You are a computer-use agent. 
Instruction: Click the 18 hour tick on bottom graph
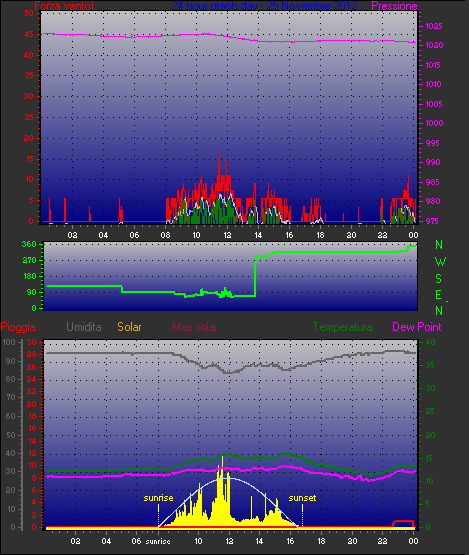pyautogui.click(x=321, y=541)
